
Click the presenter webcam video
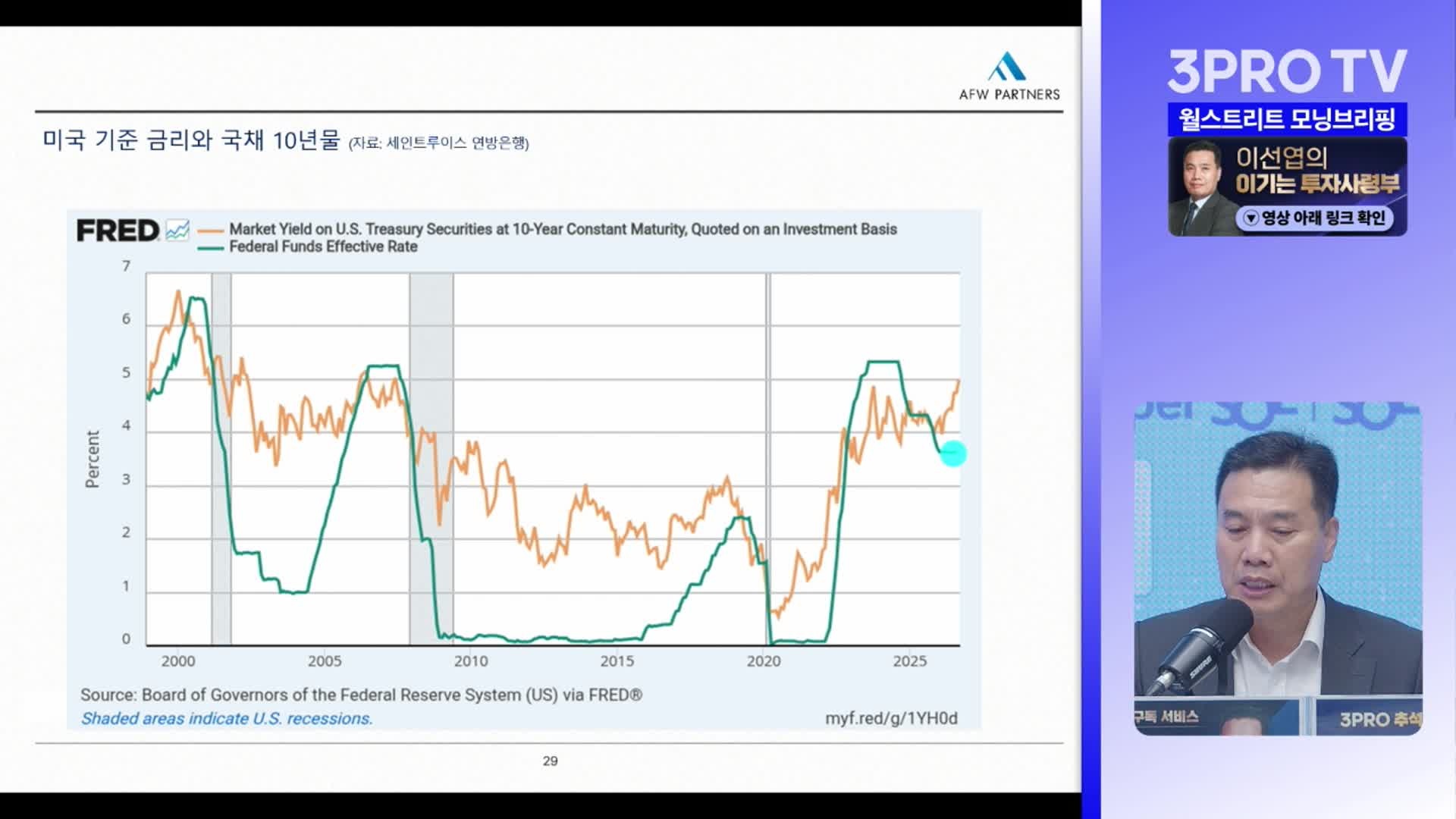[x=1278, y=568]
